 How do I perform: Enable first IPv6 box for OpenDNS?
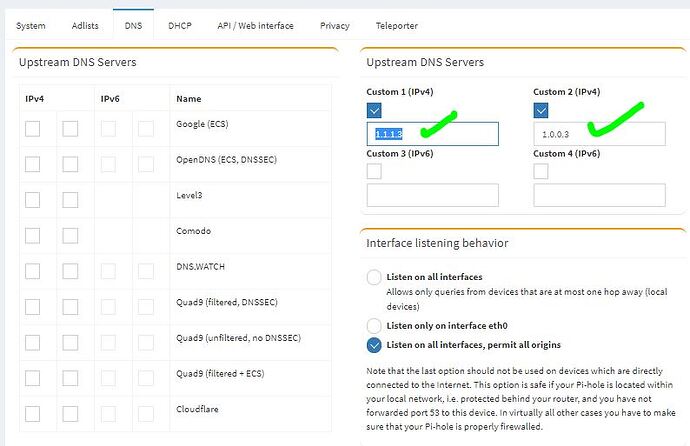pyautogui.click(x=108, y=165)
